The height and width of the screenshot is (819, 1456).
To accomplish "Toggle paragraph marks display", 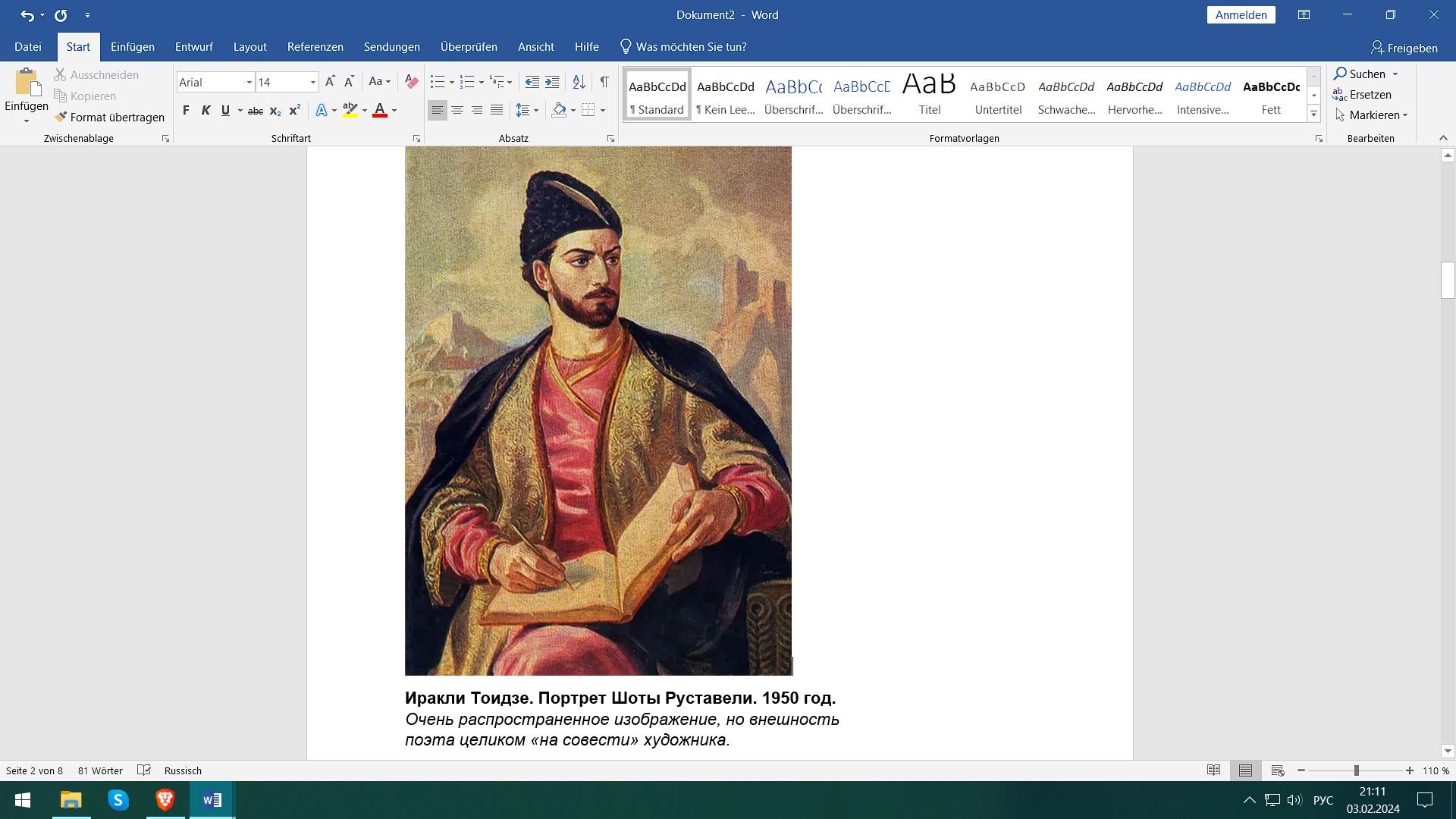I will pyautogui.click(x=604, y=82).
